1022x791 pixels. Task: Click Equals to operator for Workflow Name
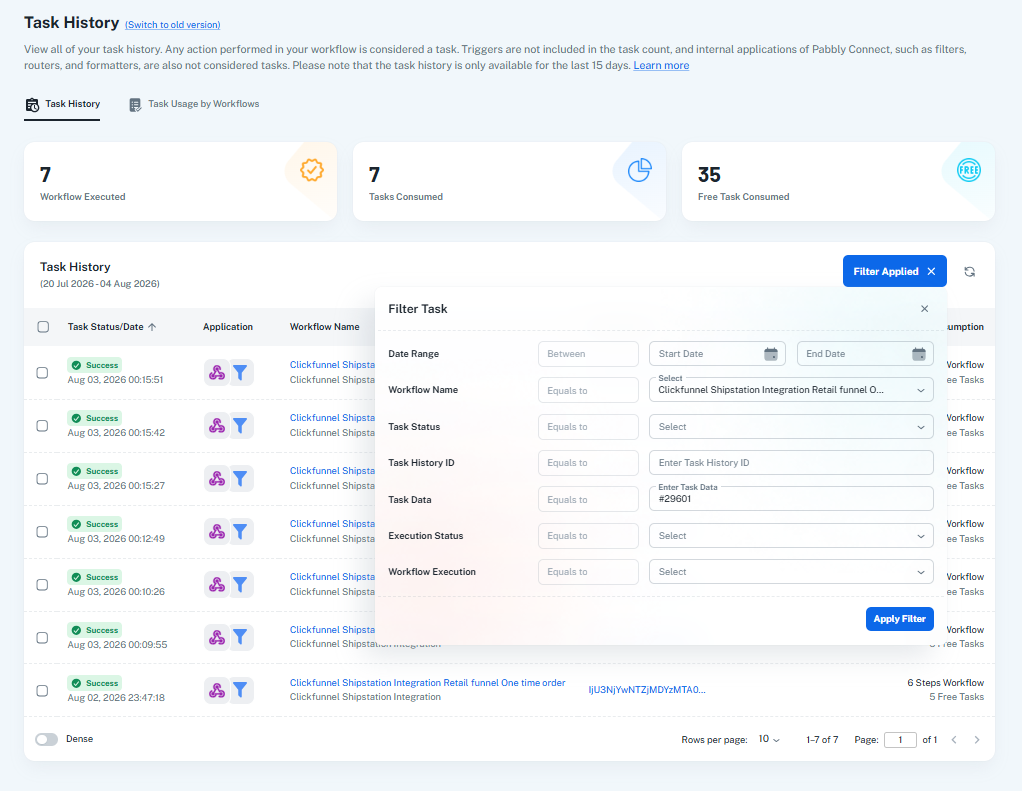click(x=589, y=390)
